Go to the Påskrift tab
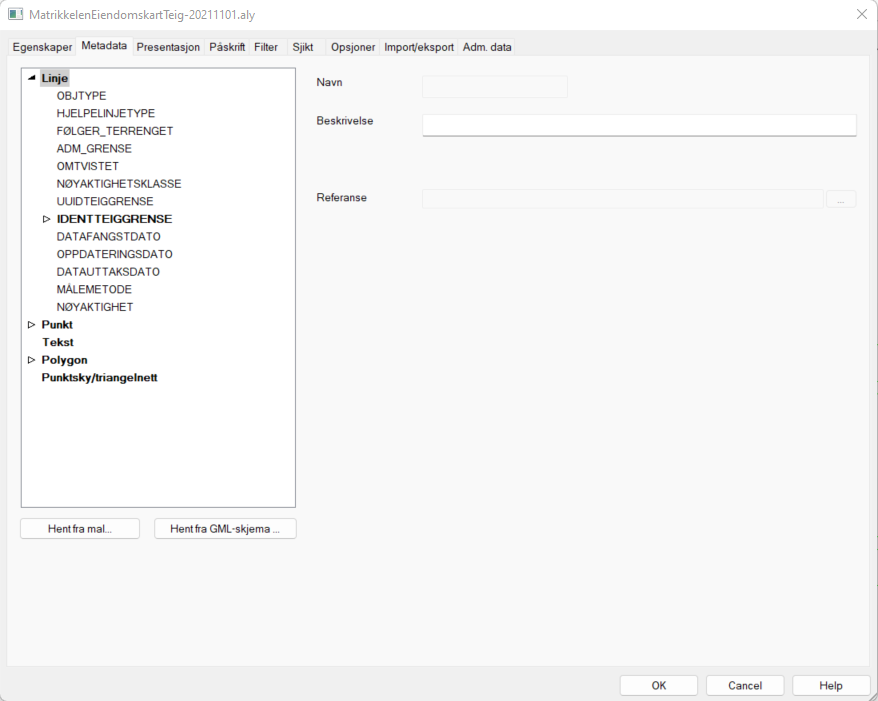This screenshot has height=701, width=878. (227, 47)
